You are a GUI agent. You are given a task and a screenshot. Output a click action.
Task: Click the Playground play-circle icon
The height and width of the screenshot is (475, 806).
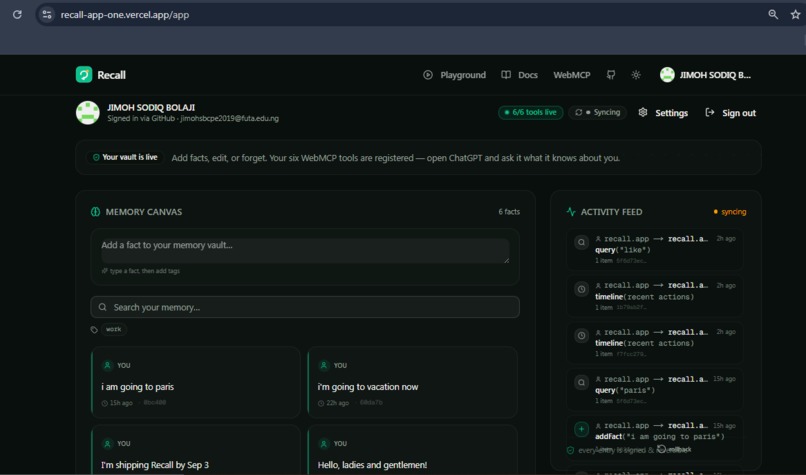[x=428, y=75]
